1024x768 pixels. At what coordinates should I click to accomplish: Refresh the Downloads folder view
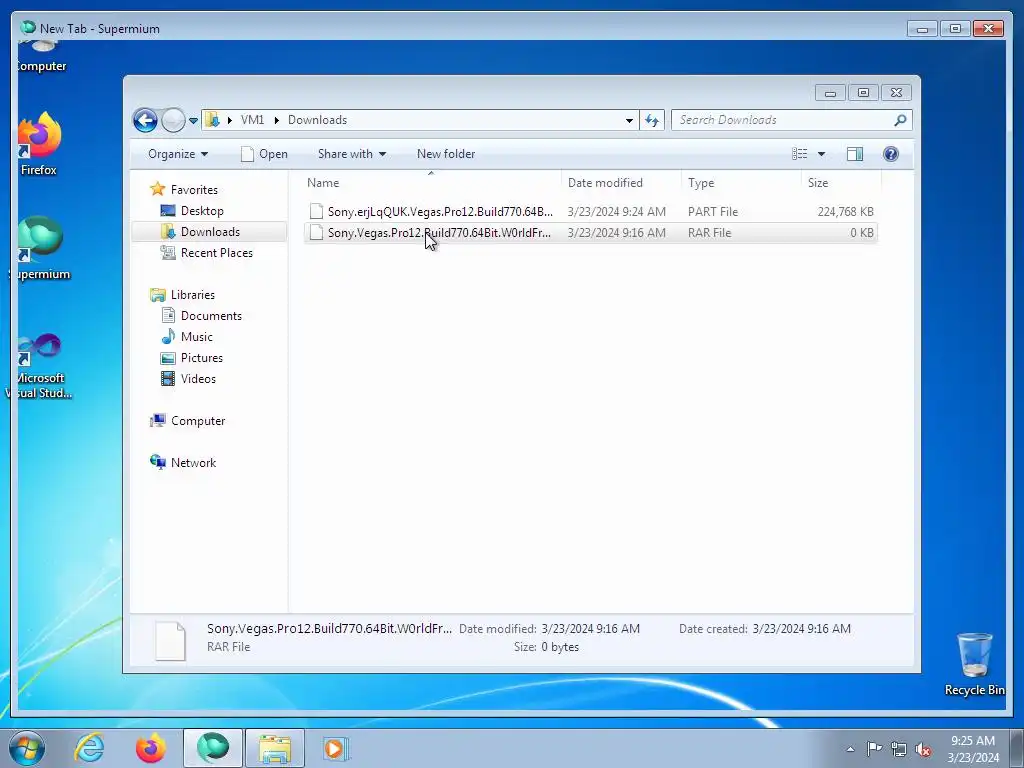652,120
